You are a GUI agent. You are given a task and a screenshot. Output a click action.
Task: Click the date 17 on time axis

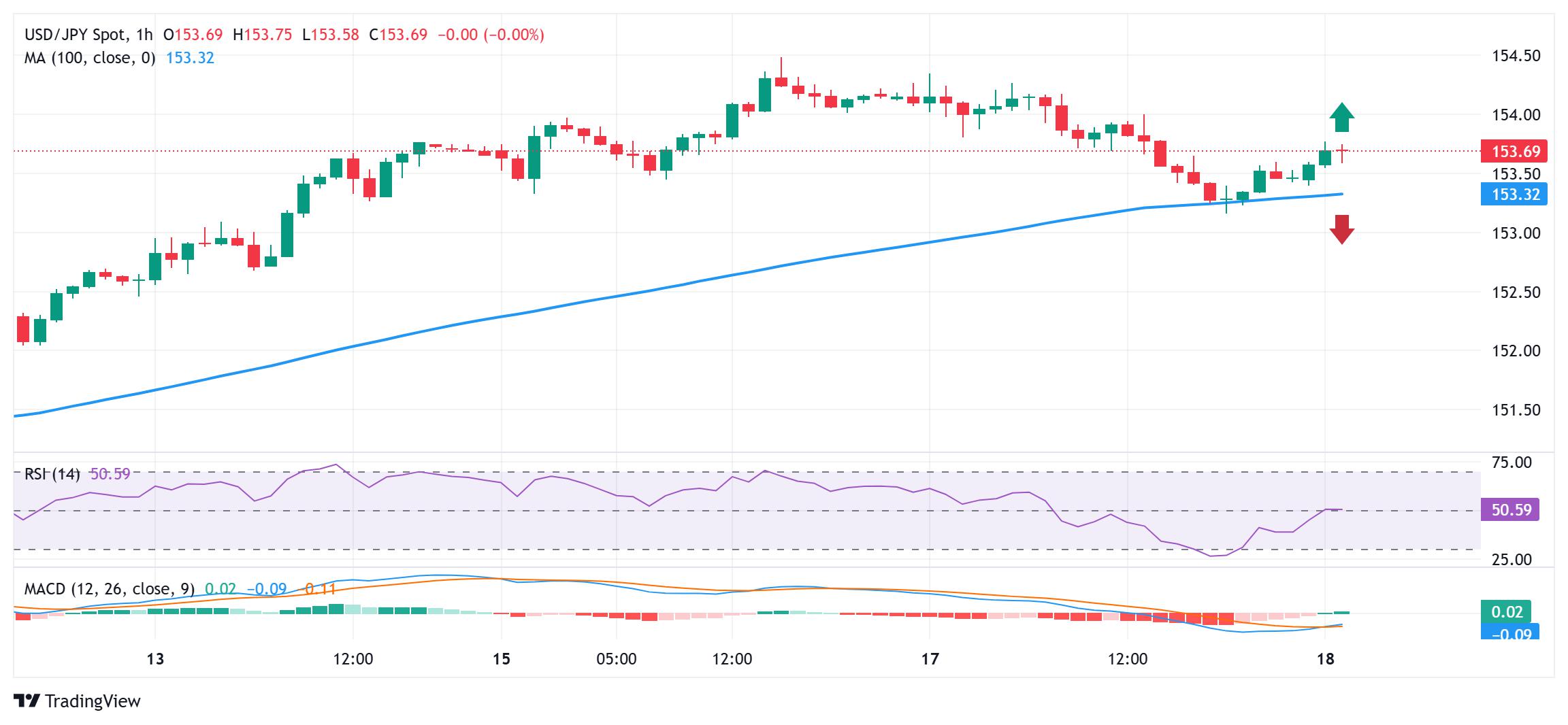[x=930, y=659]
